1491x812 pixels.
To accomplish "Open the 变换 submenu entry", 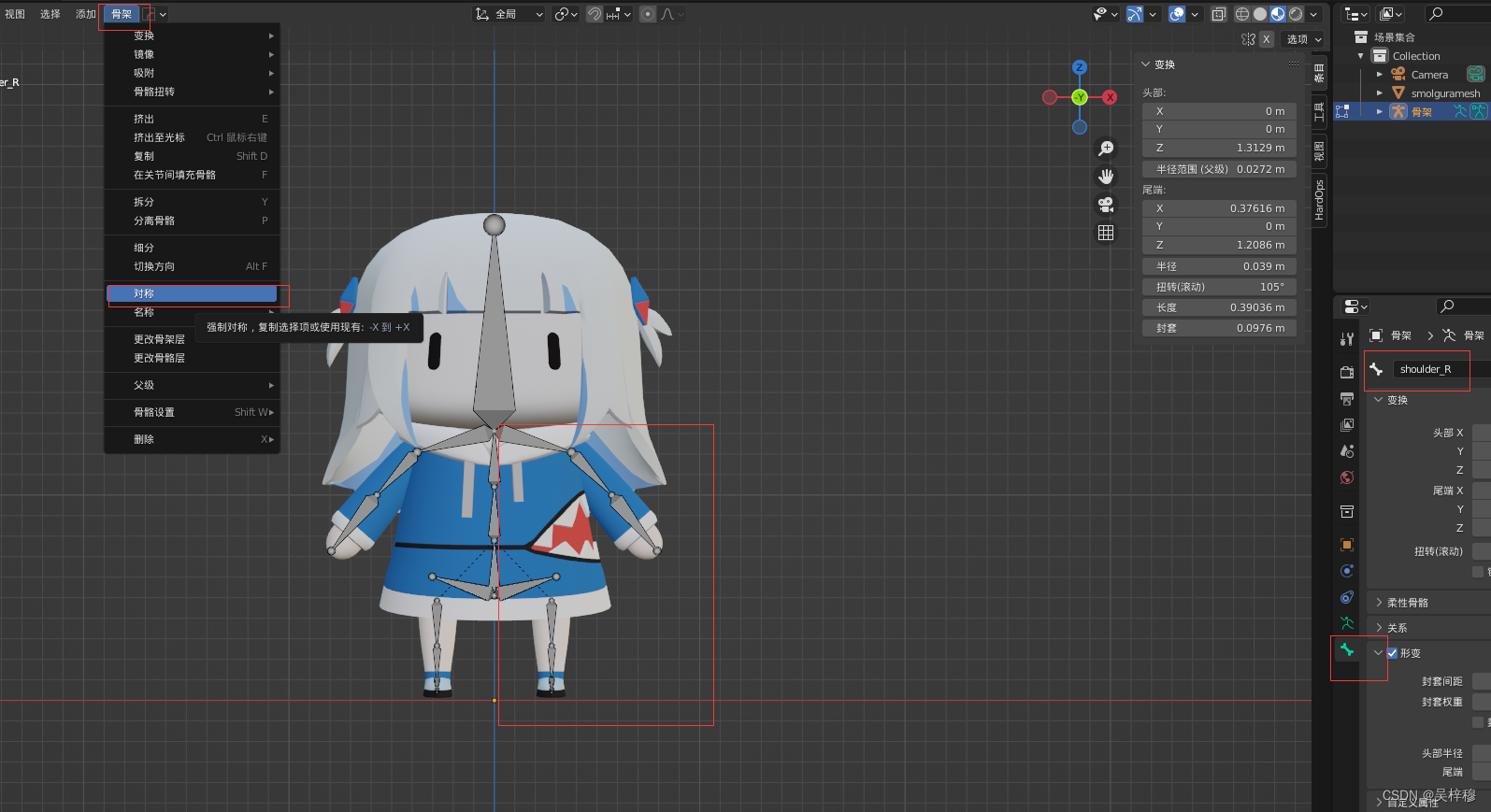I will 192,36.
